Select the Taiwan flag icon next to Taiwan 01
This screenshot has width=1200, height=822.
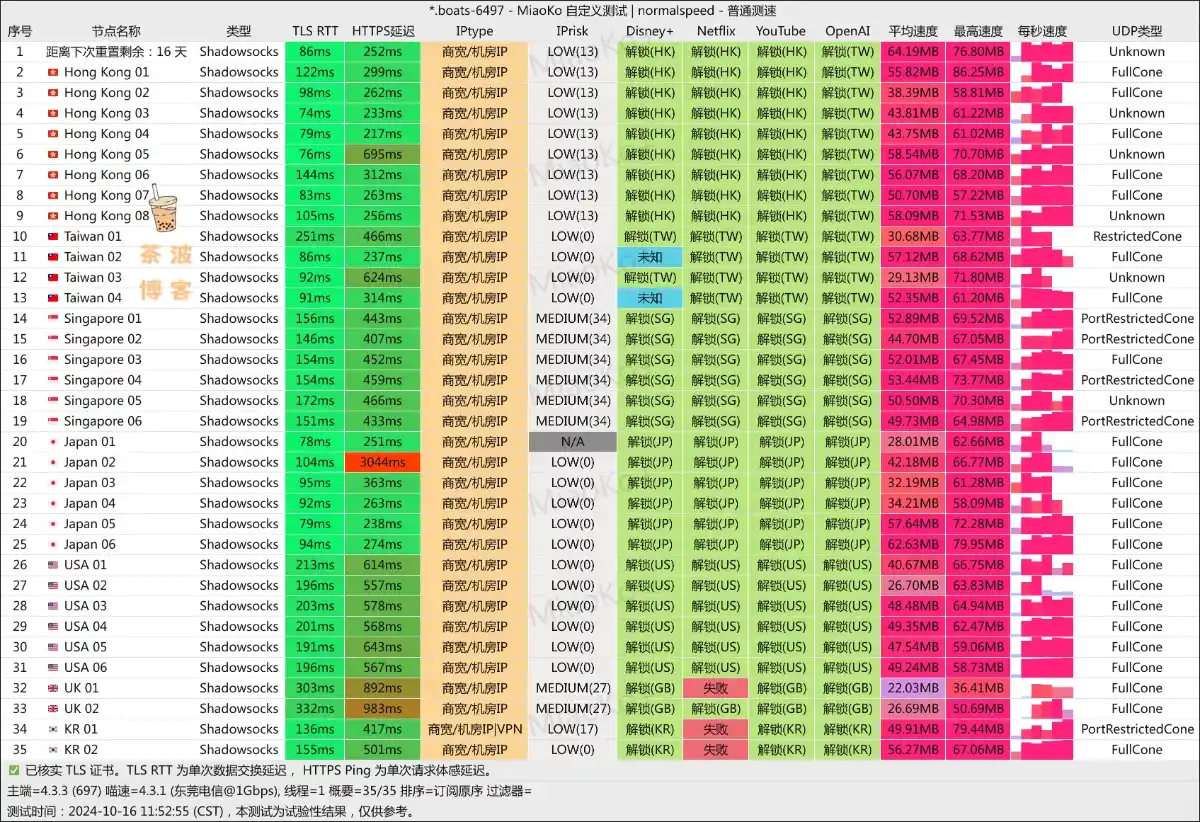55,236
